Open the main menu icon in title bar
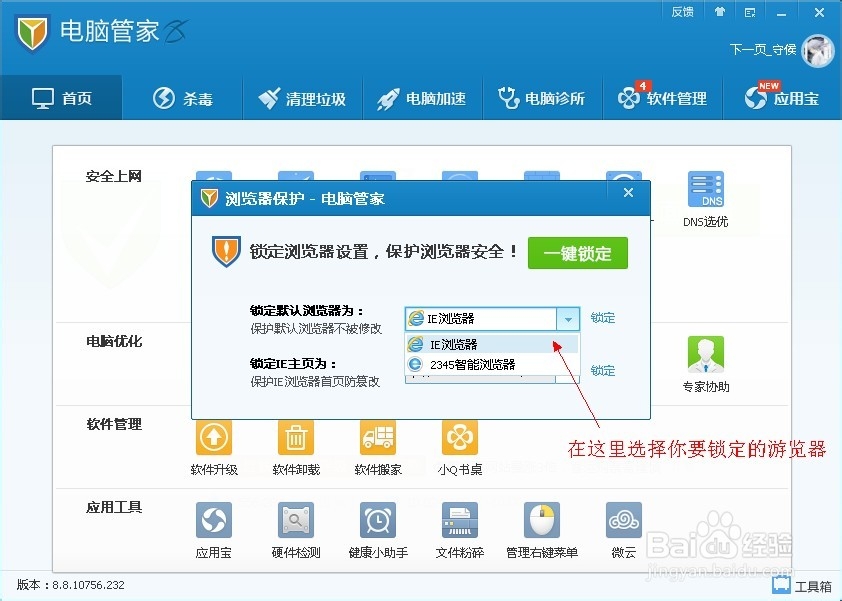Viewport: 842px width, 601px height. point(750,12)
